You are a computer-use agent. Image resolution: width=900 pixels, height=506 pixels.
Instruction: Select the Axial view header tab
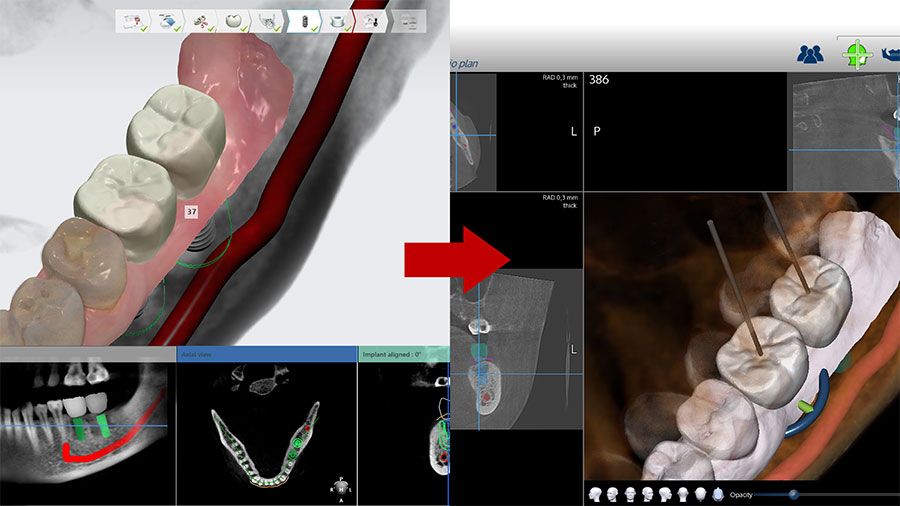click(x=266, y=354)
